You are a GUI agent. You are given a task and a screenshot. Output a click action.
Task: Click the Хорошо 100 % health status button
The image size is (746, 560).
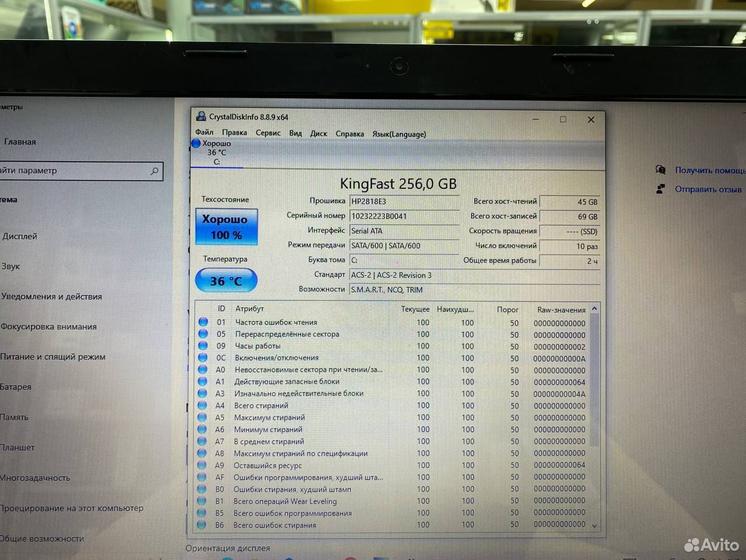[225, 227]
